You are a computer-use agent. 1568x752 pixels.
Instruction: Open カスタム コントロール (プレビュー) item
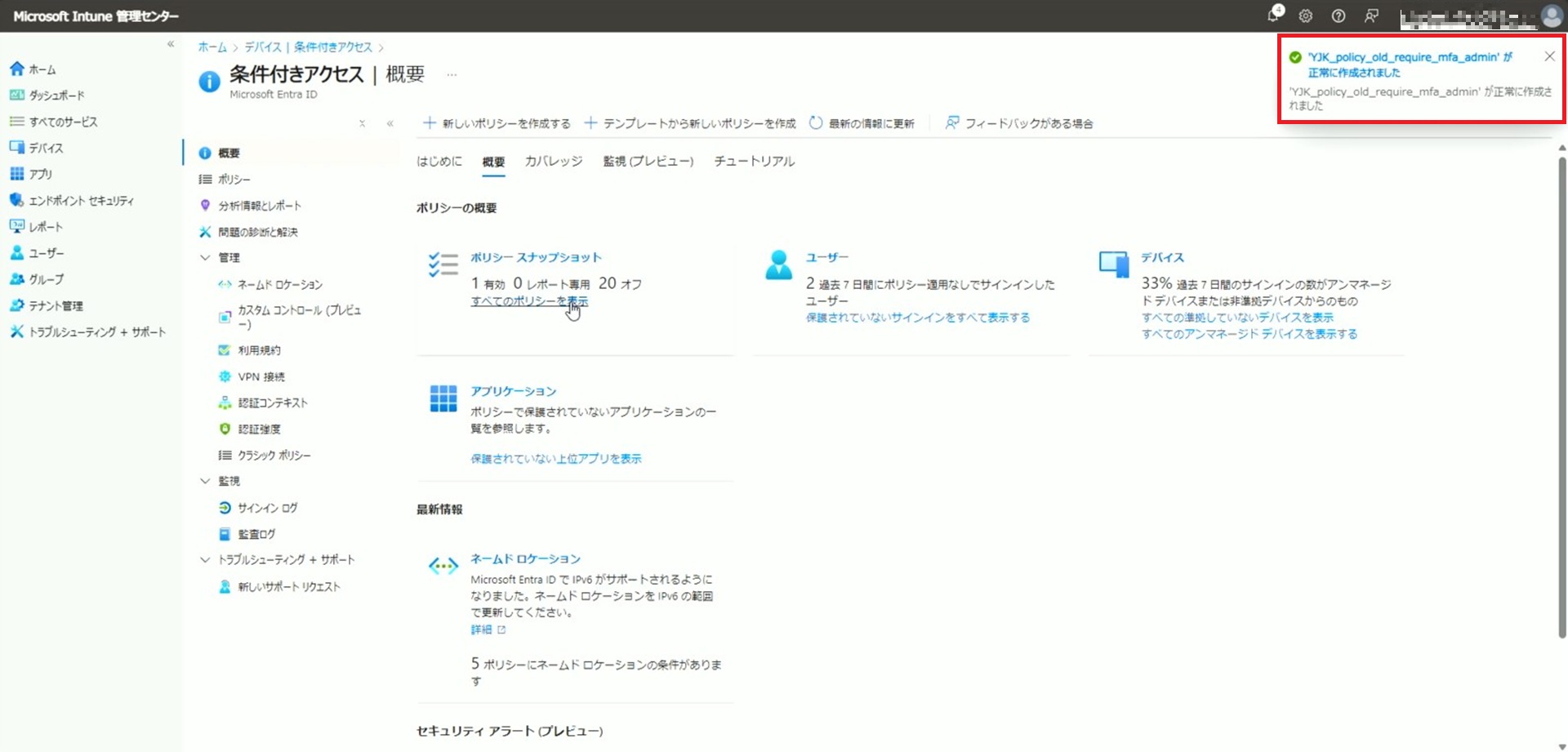click(299, 317)
